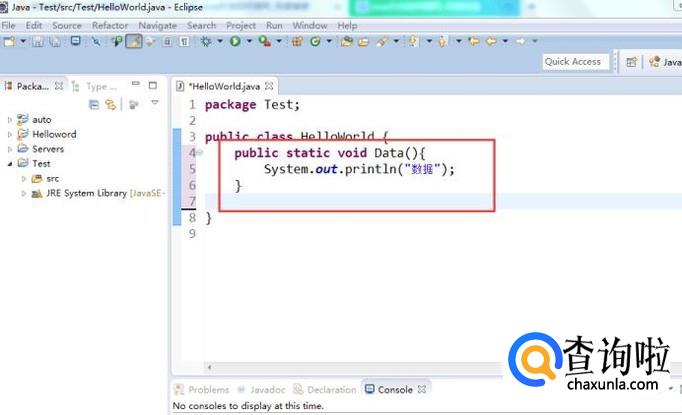Image resolution: width=682 pixels, height=415 pixels.
Task: Expand the src folder
Action: tap(24, 179)
